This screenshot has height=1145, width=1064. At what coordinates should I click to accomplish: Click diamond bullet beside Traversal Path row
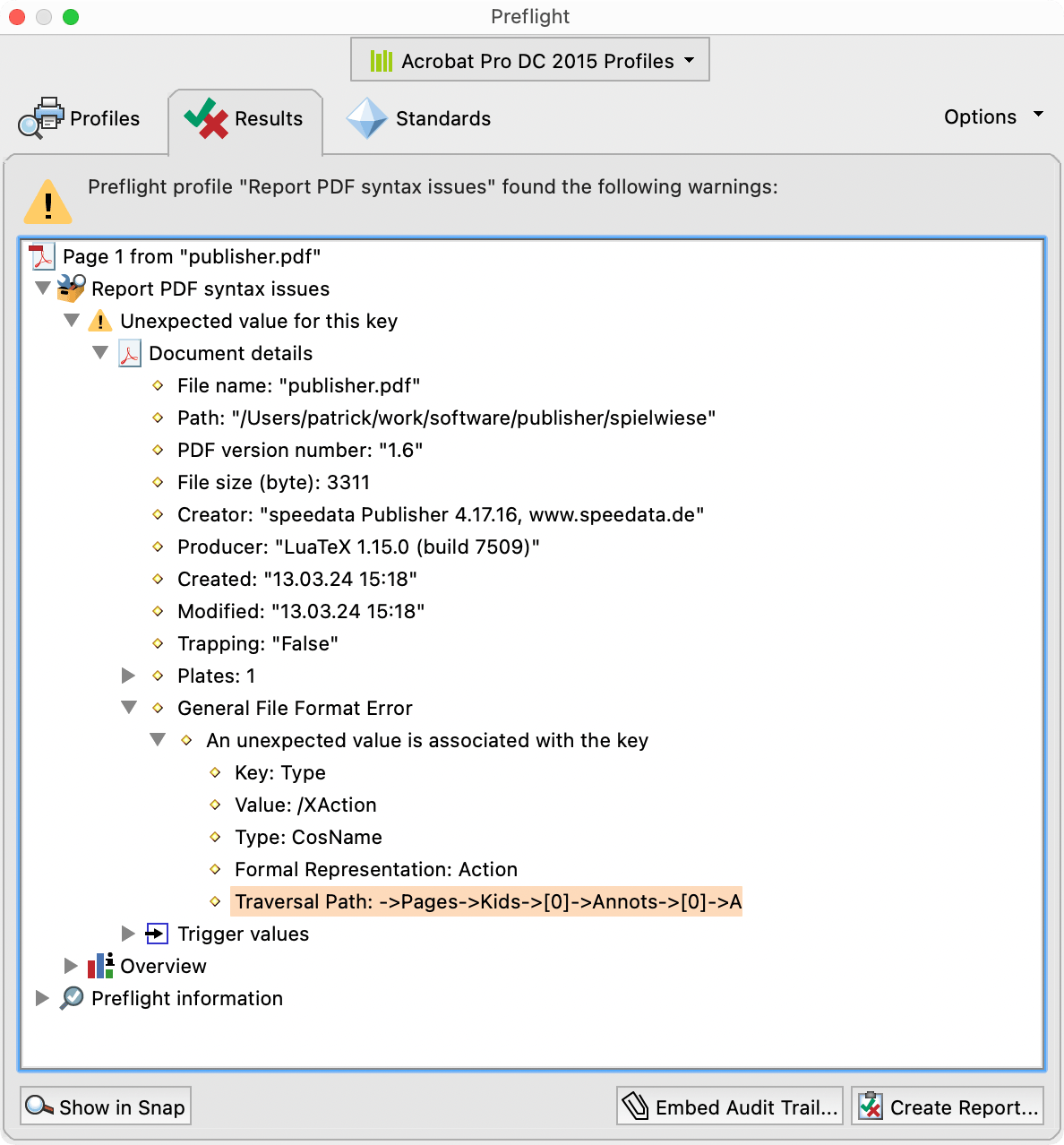click(215, 901)
